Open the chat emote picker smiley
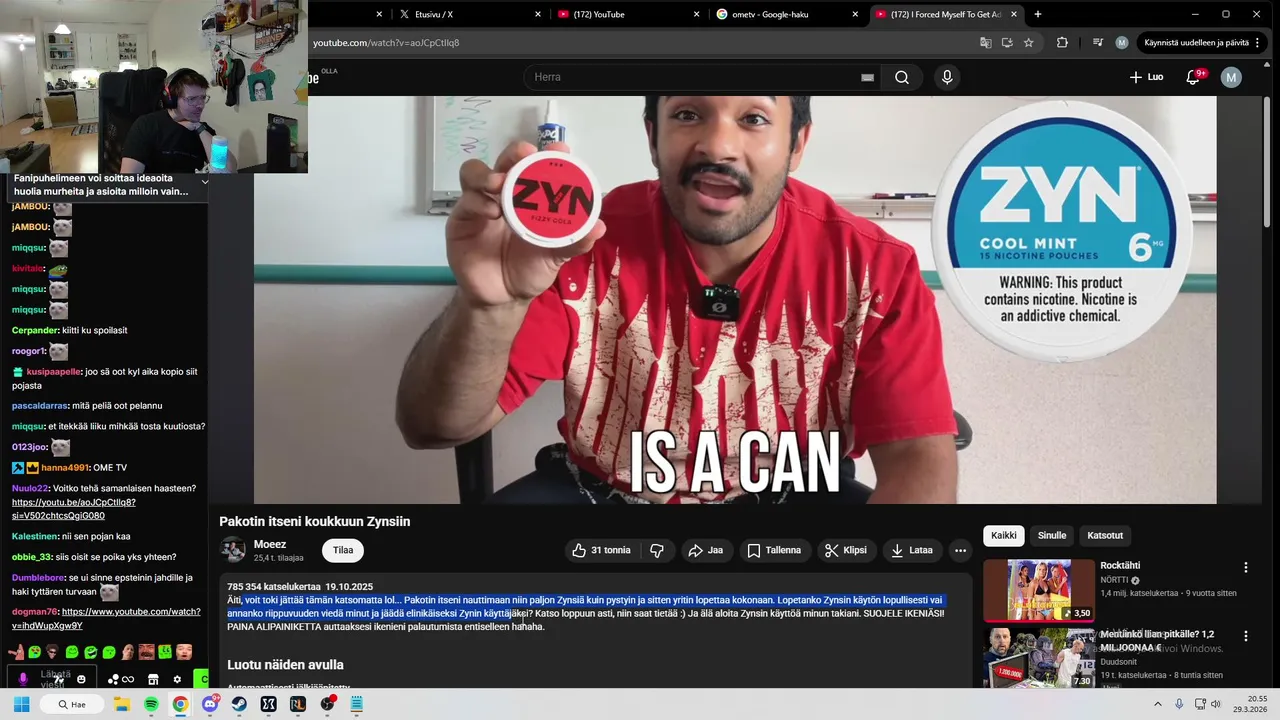 click(81, 679)
